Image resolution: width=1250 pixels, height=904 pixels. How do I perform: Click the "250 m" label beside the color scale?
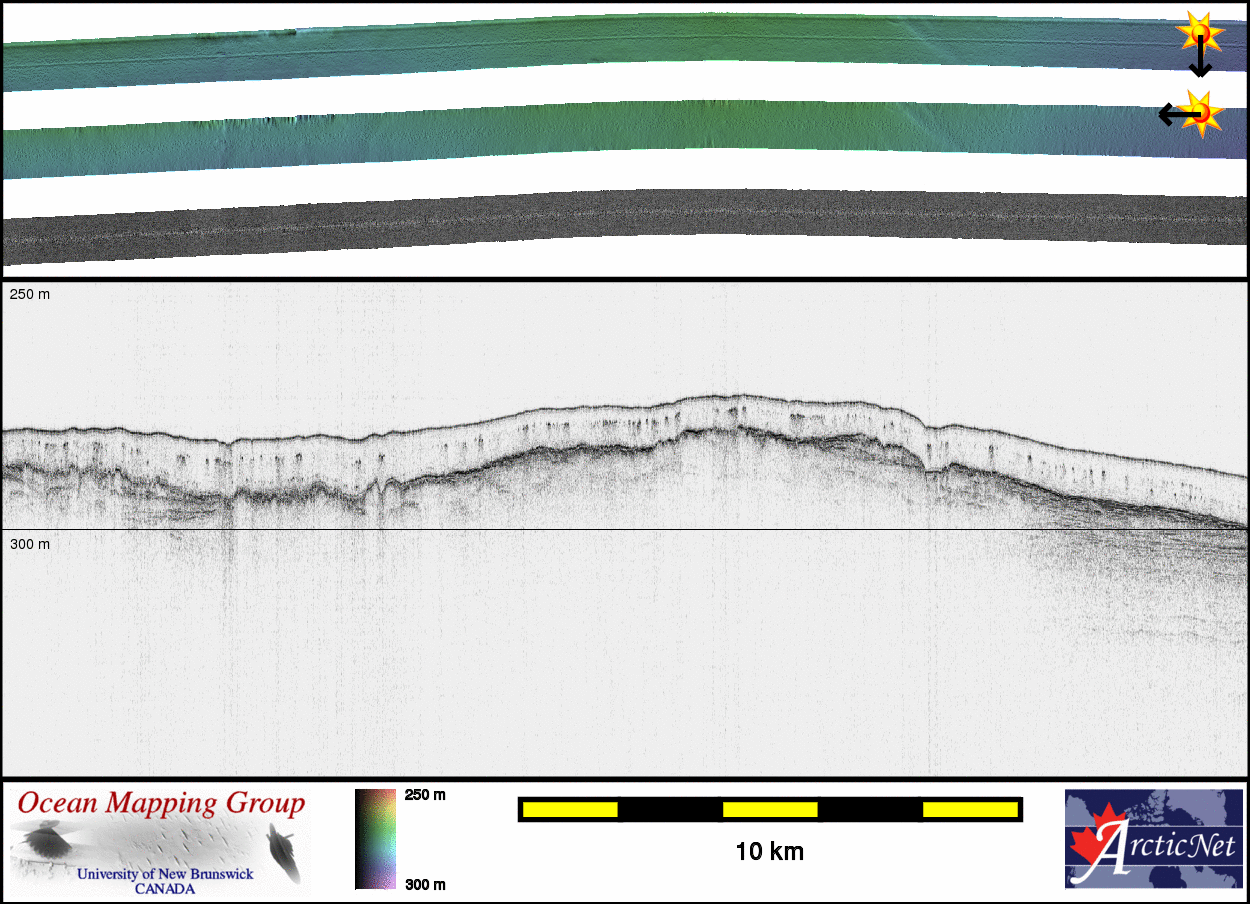(424, 795)
